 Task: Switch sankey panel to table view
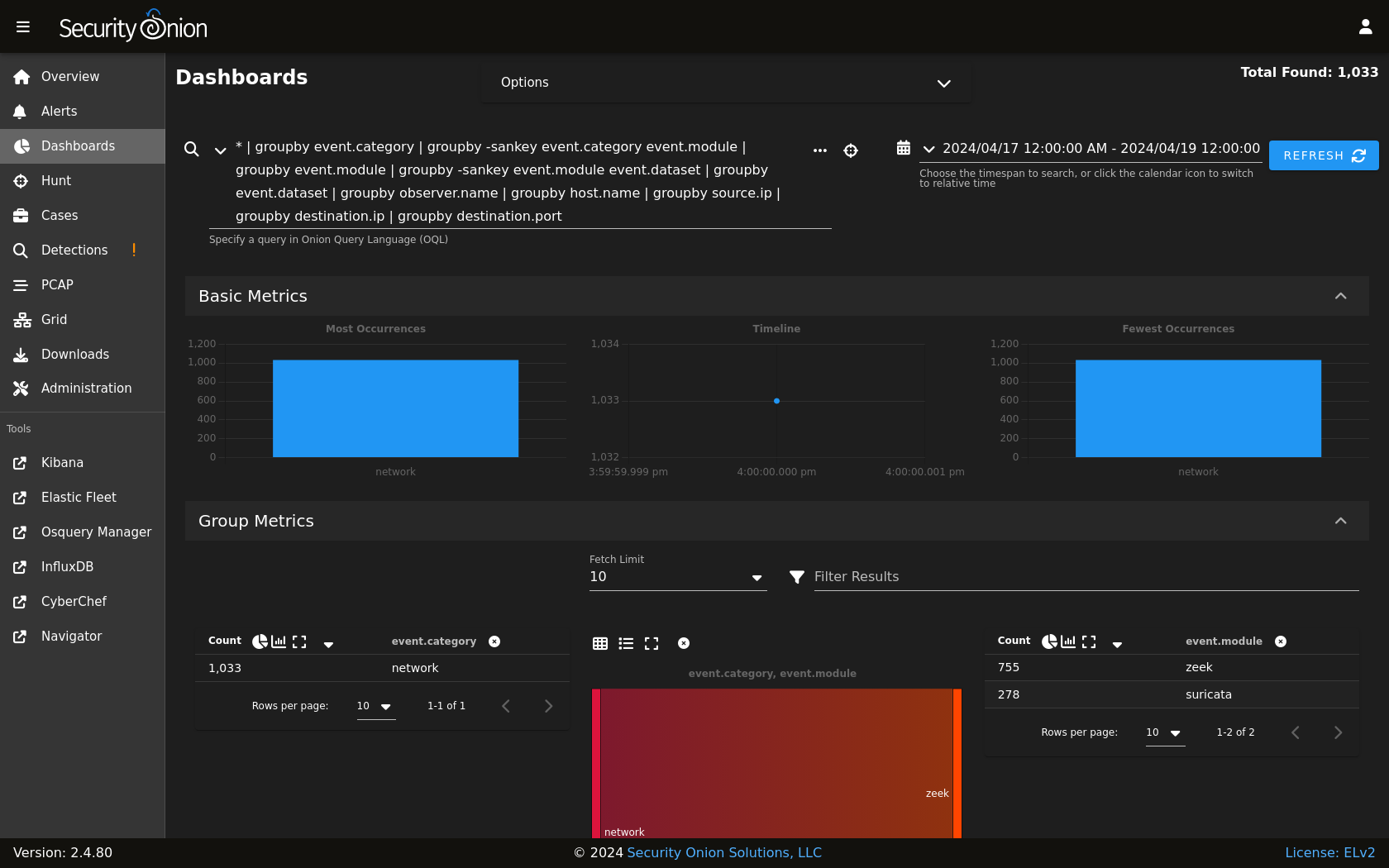click(600, 643)
